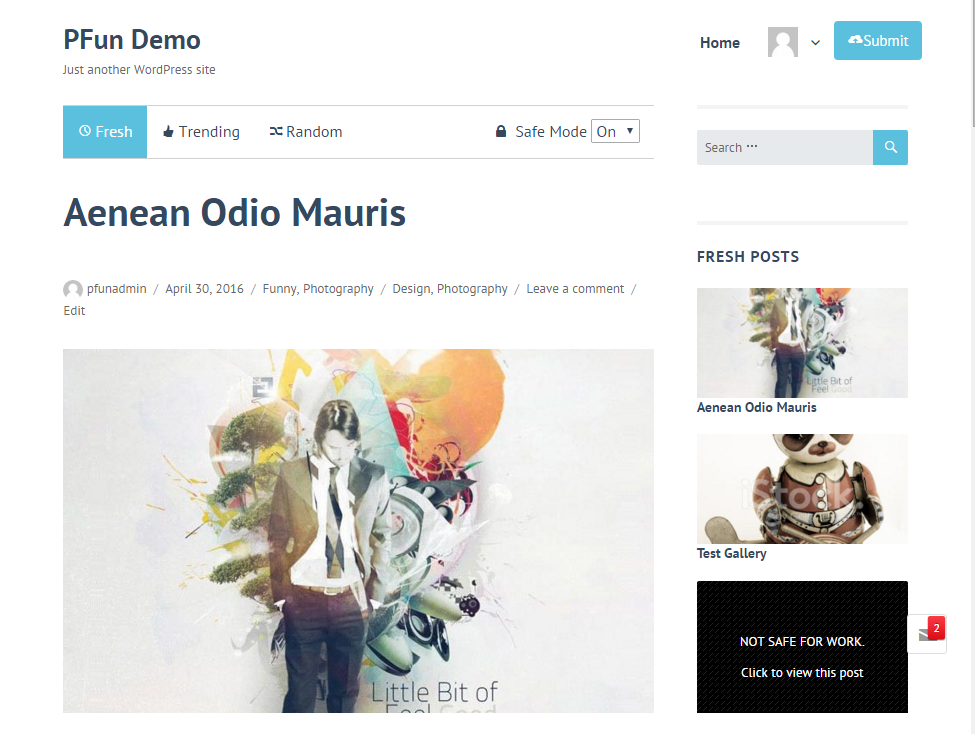Reveal the Not Safe For Work post
Screen dimensions: 975x734
pyautogui.click(x=802, y=647)
